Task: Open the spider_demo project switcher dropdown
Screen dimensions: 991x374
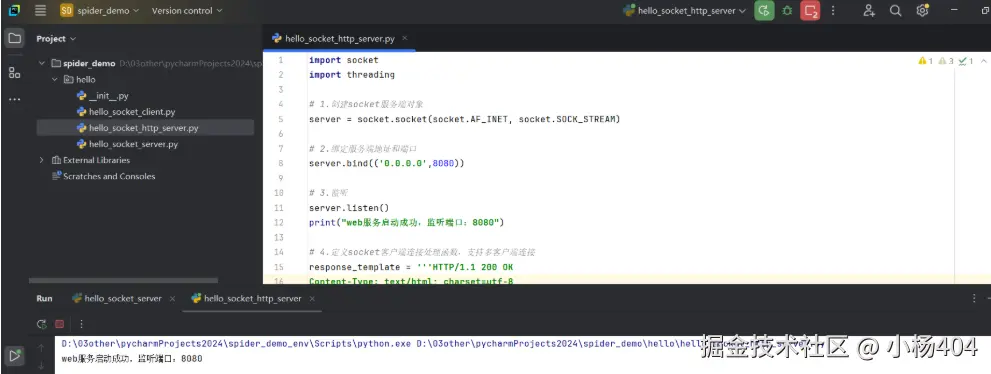Action: pyautogui.click(x=100, y=10)
